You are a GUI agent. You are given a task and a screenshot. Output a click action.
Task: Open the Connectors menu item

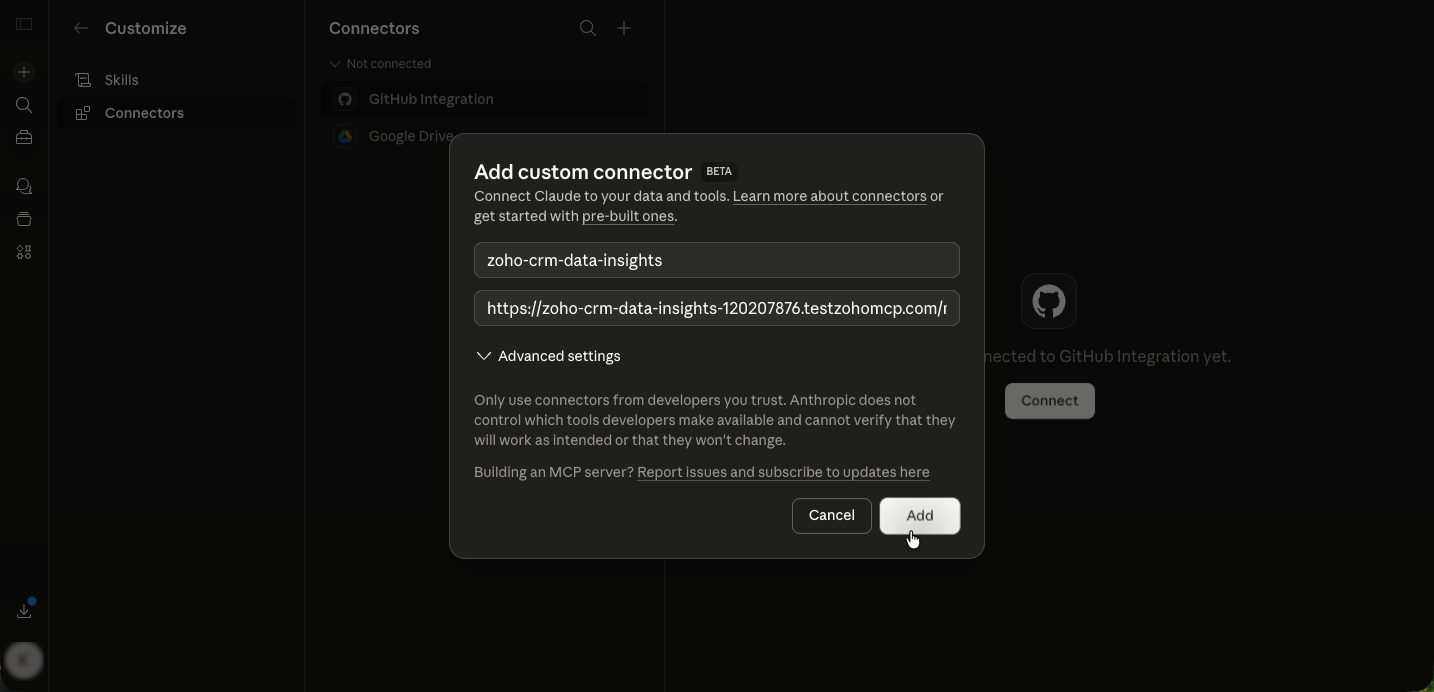177,113
